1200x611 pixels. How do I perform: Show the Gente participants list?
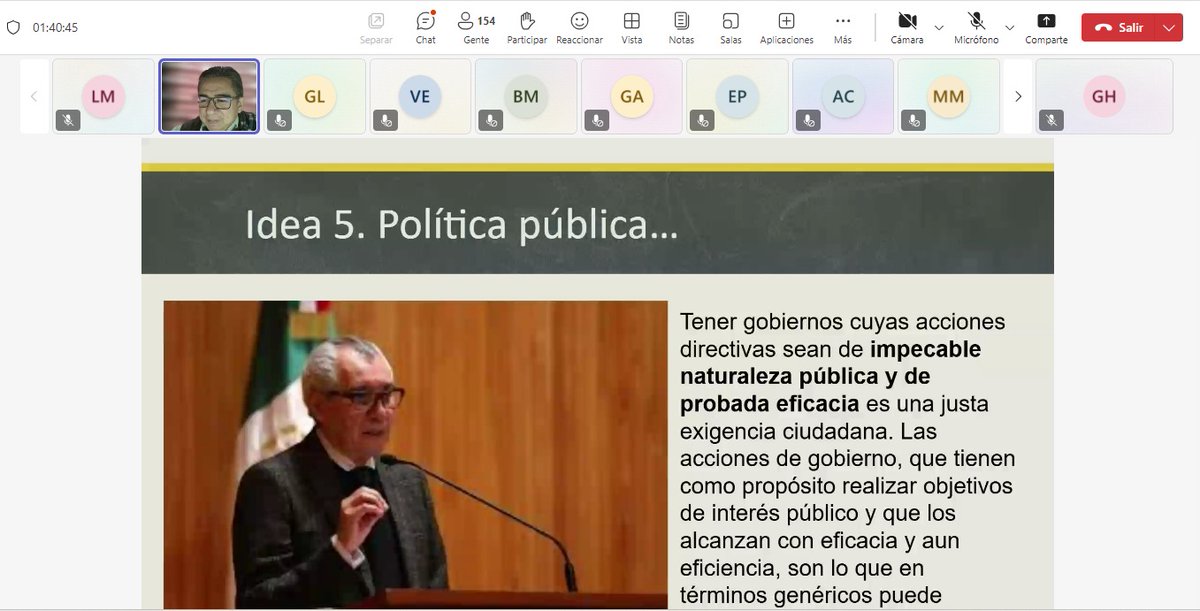476,27
